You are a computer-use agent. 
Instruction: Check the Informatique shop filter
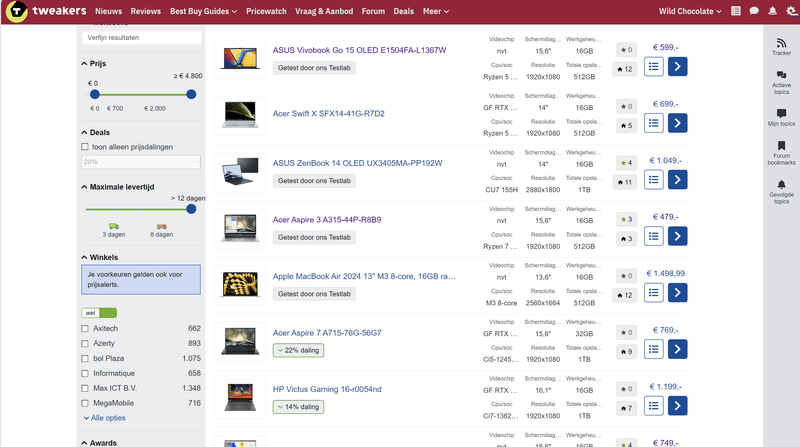85,374
